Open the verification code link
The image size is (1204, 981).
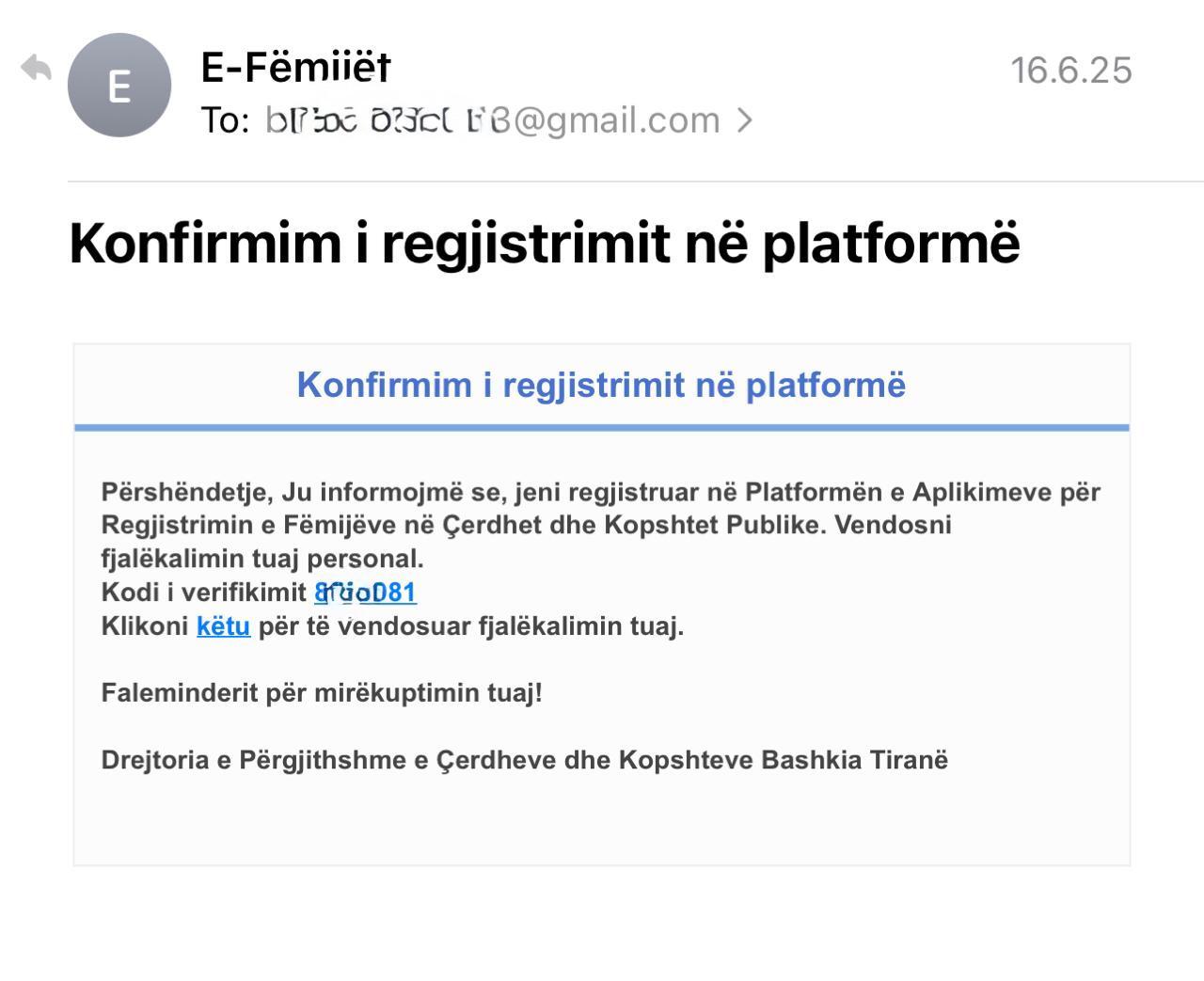[x=365, y=593]
